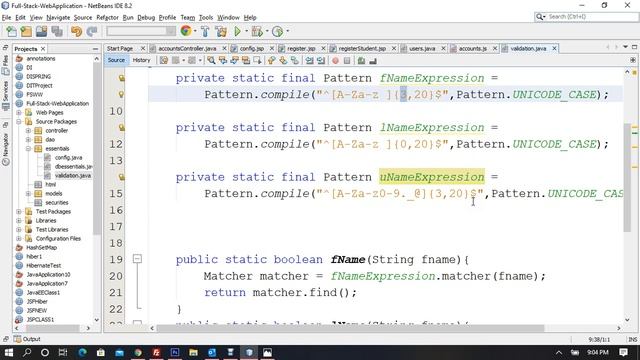Expand the Test Packages node
The height and width of the screenshot is (360, 640).
pyautogui.click(x=19, y=211)
